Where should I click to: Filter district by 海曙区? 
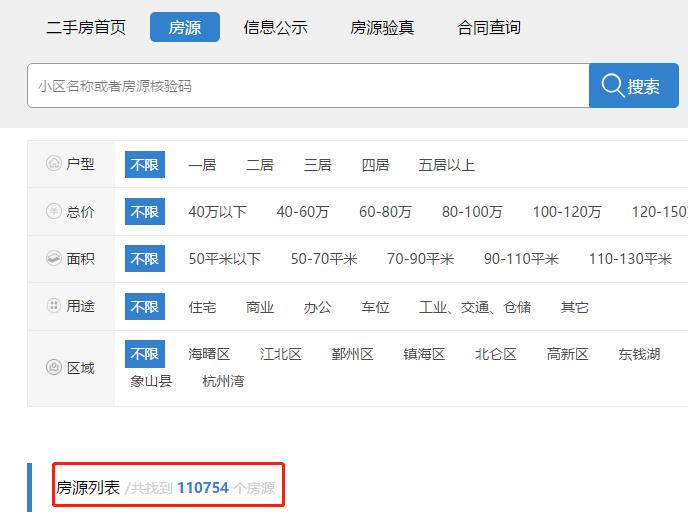pos(209,354)
